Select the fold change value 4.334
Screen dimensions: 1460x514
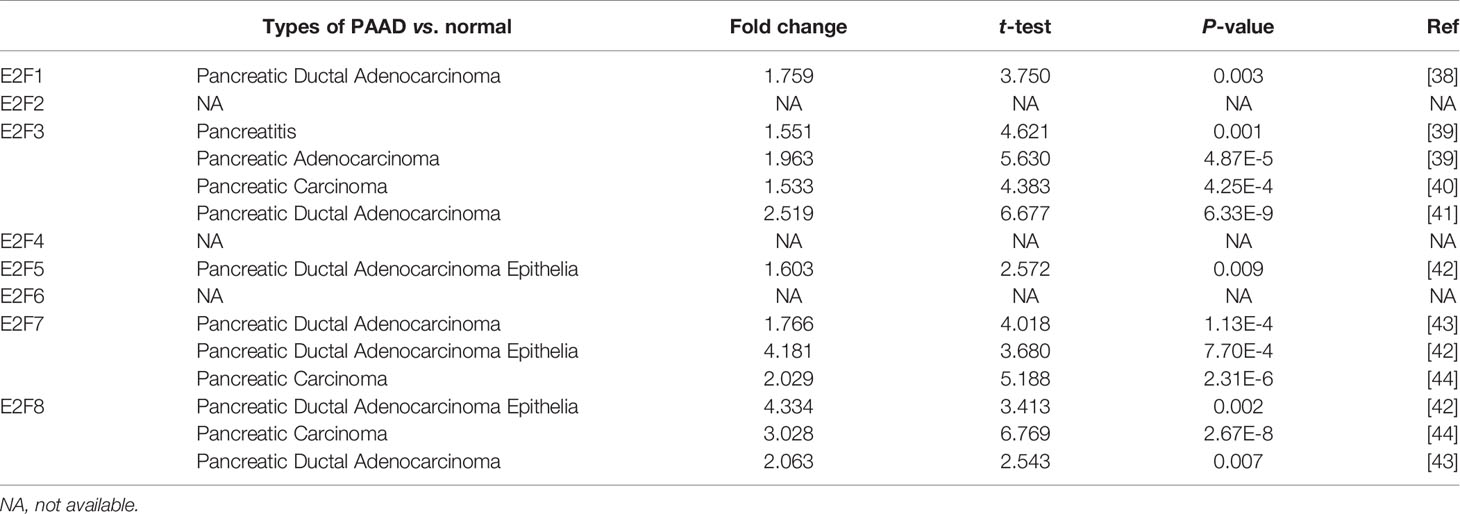(788, 407)
